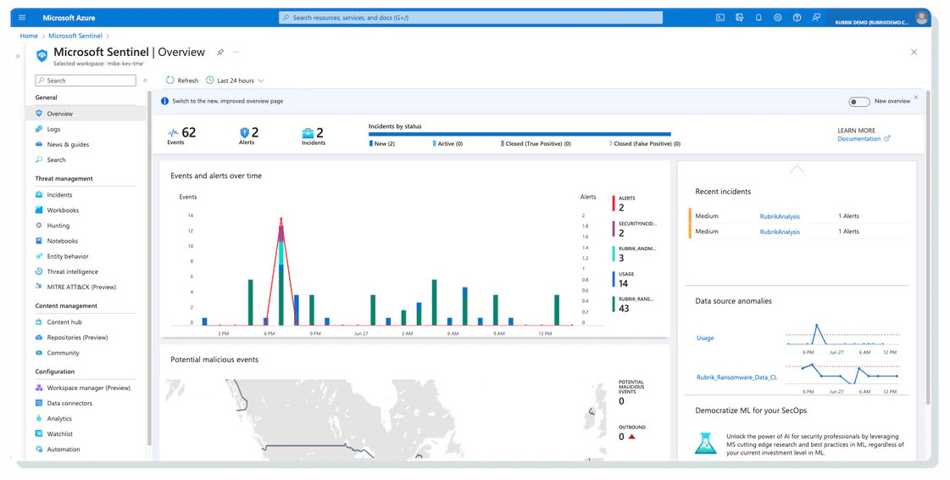Click the Microsoft Sentinel breadcrumb

[x=75, y=36]
